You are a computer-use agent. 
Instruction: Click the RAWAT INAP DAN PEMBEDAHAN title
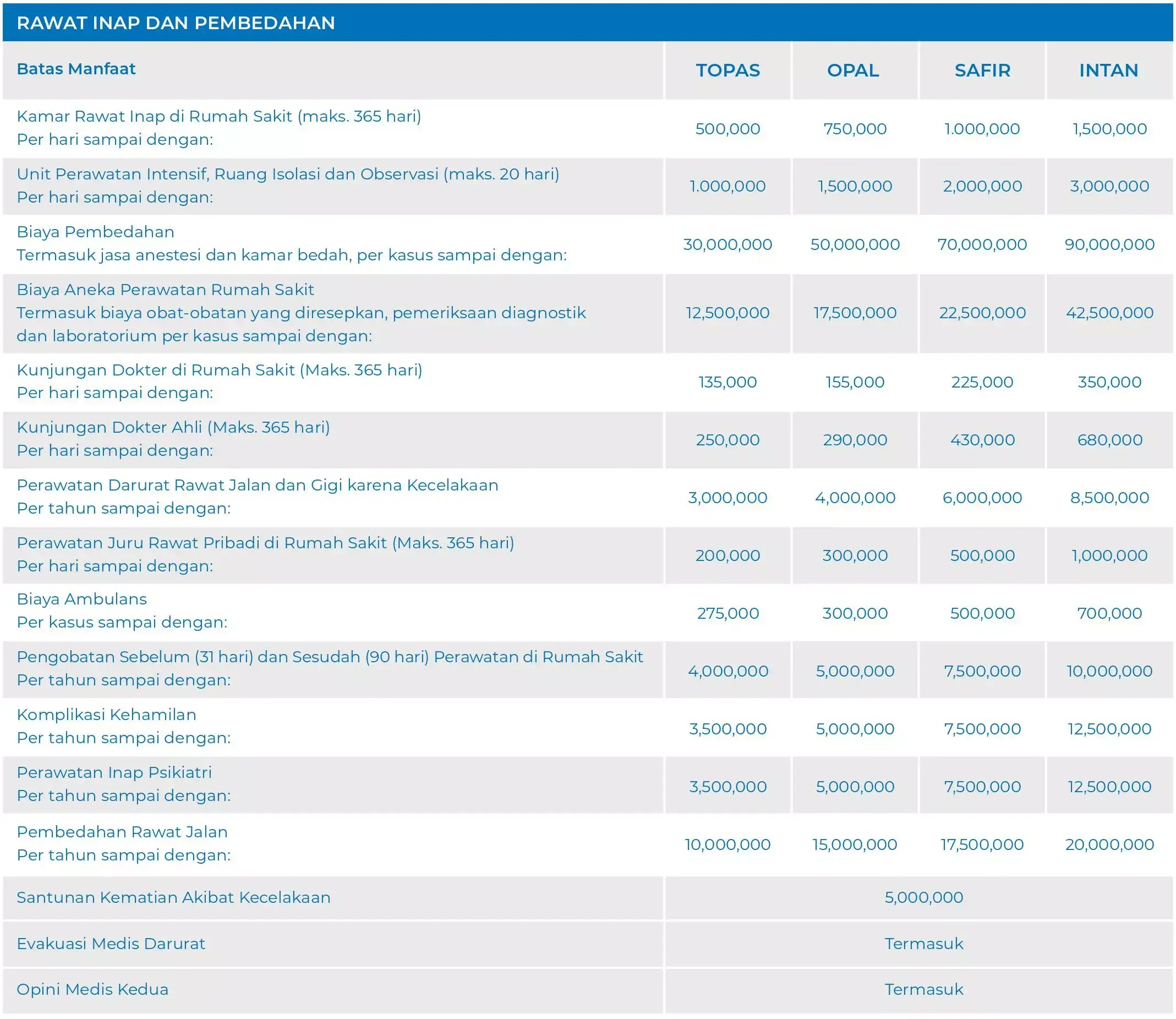(176, 23)
